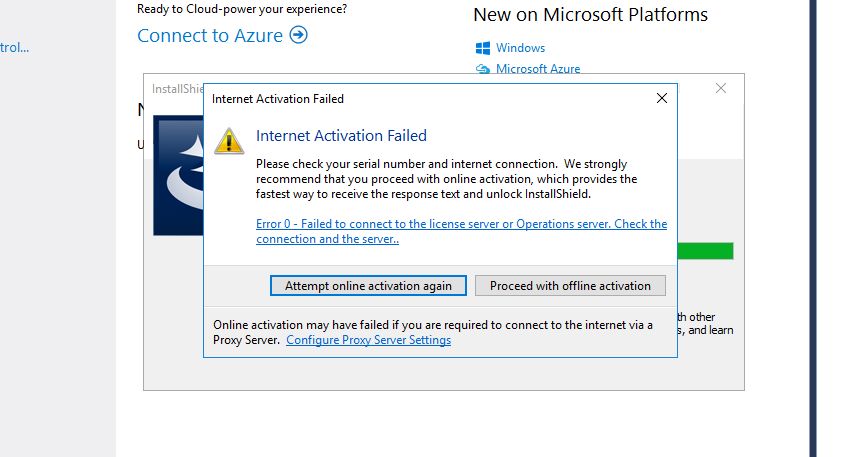Click the InstallShield logo image
Screen dimensions: 865x457
coord(178,175)
